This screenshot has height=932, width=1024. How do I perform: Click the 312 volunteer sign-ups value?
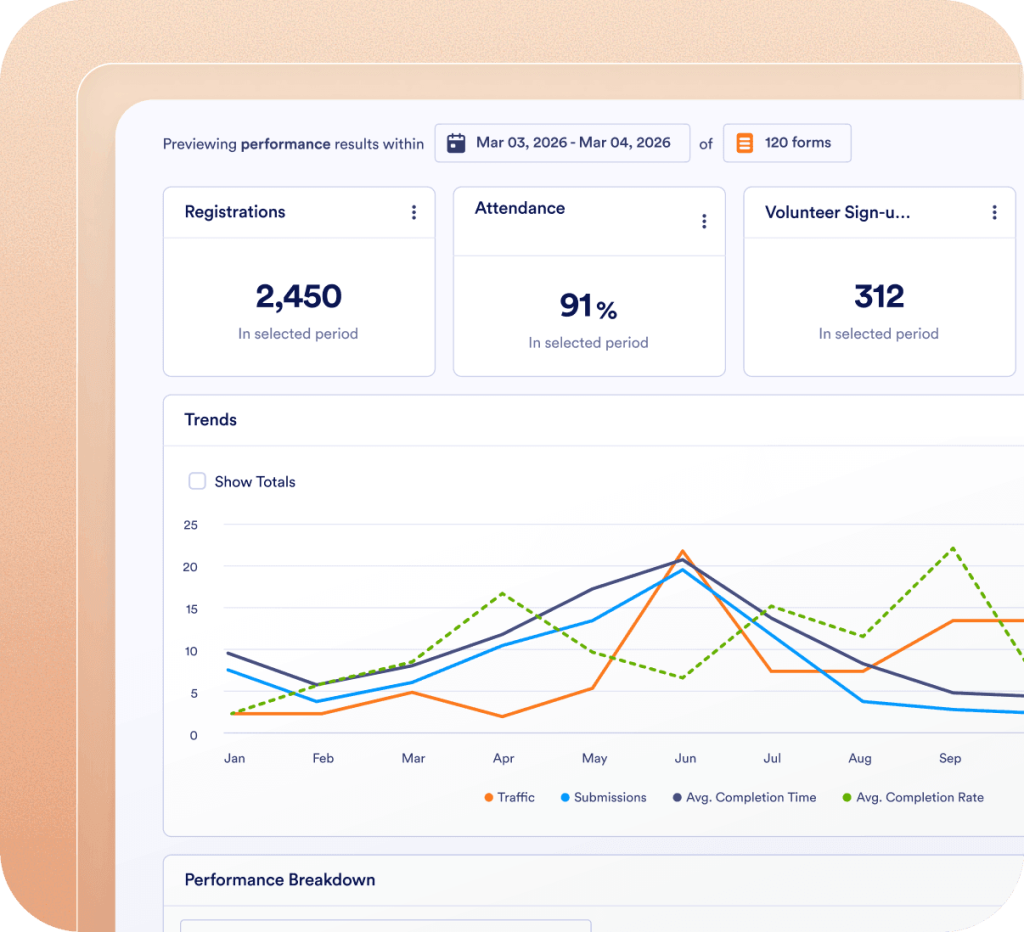879,297
